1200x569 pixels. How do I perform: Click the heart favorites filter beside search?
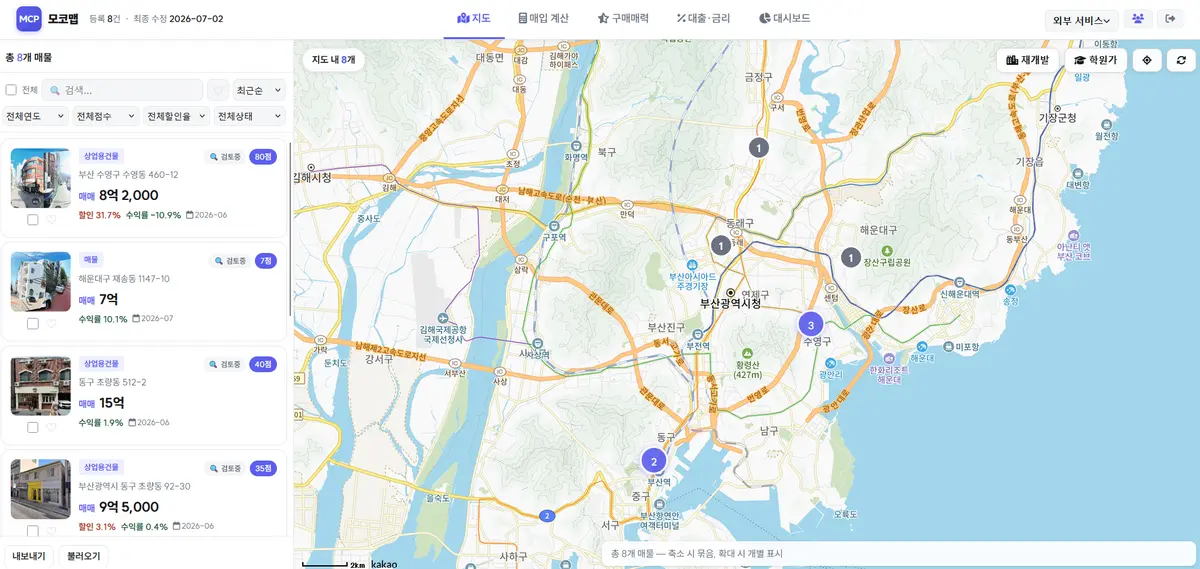click(x=218, y=90)
